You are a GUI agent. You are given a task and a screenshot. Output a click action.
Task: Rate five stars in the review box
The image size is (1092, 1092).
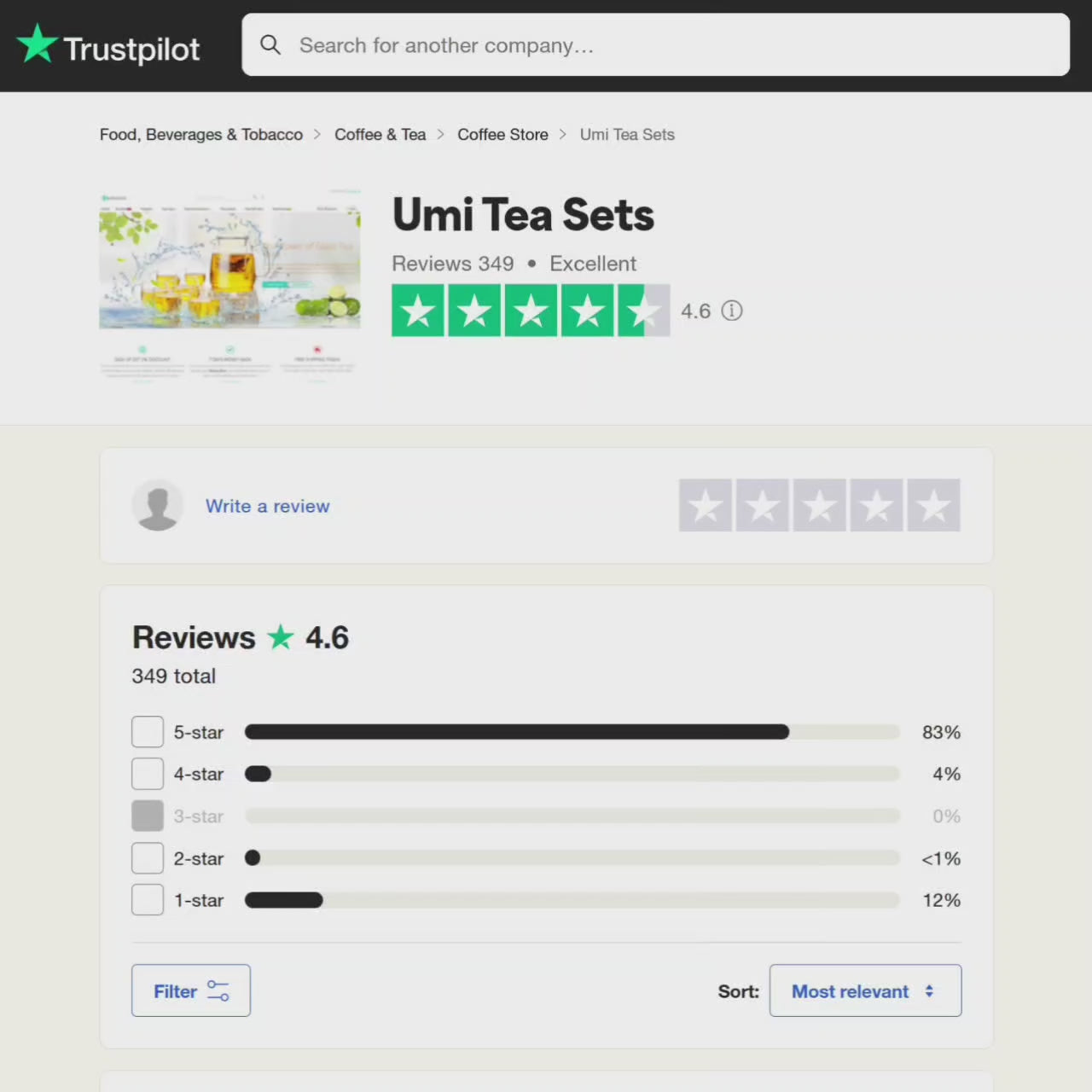coord(934,505)
